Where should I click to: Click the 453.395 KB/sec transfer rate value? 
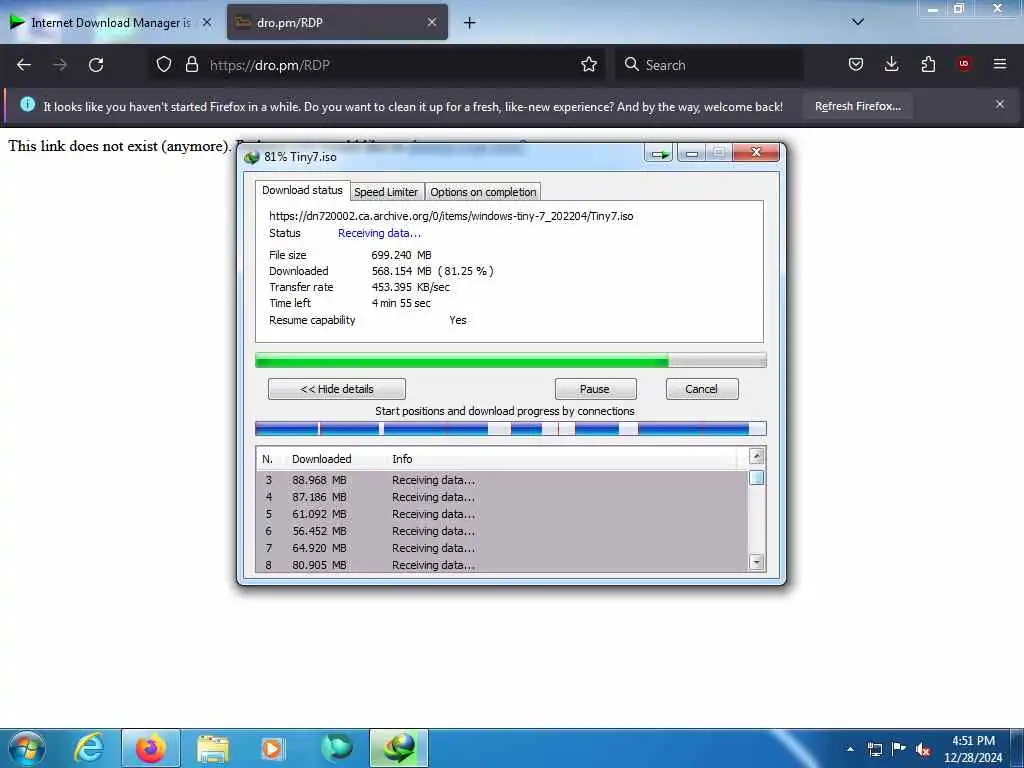tap(411, 287)
